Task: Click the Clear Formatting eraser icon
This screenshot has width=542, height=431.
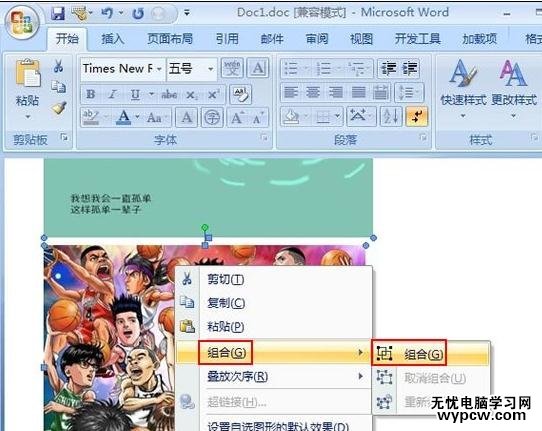Action: (241, 94)
